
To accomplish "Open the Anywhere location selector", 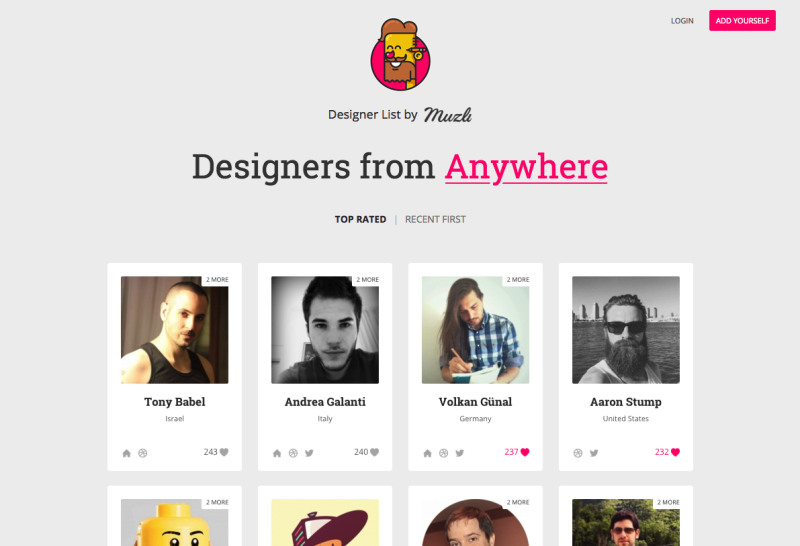I will tap(526, 167).
